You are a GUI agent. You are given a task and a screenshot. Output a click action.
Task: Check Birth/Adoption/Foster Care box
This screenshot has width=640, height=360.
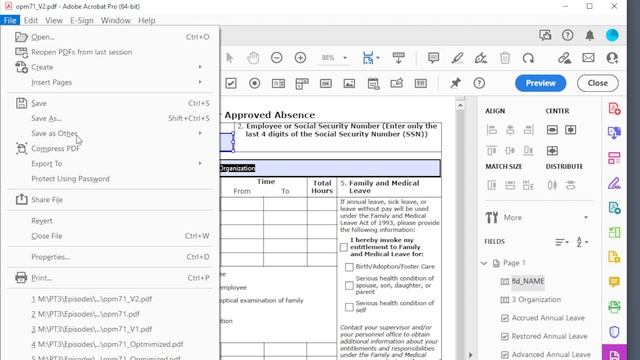pos(349,267)
